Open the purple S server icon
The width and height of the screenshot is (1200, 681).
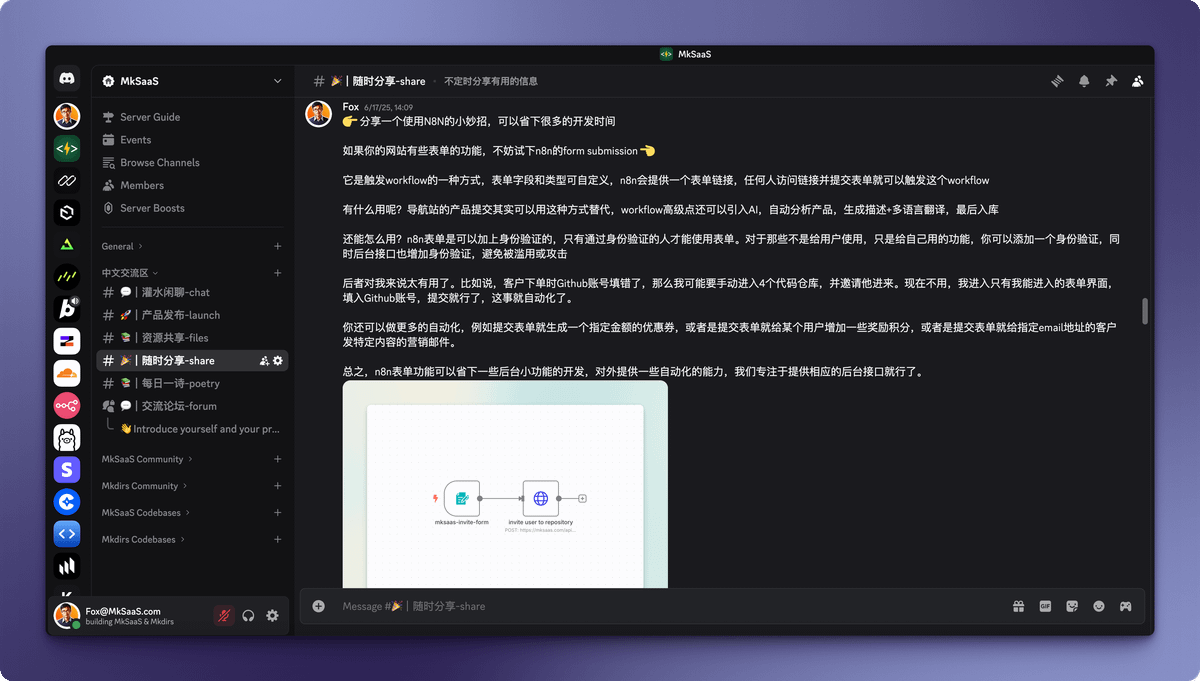67,469
